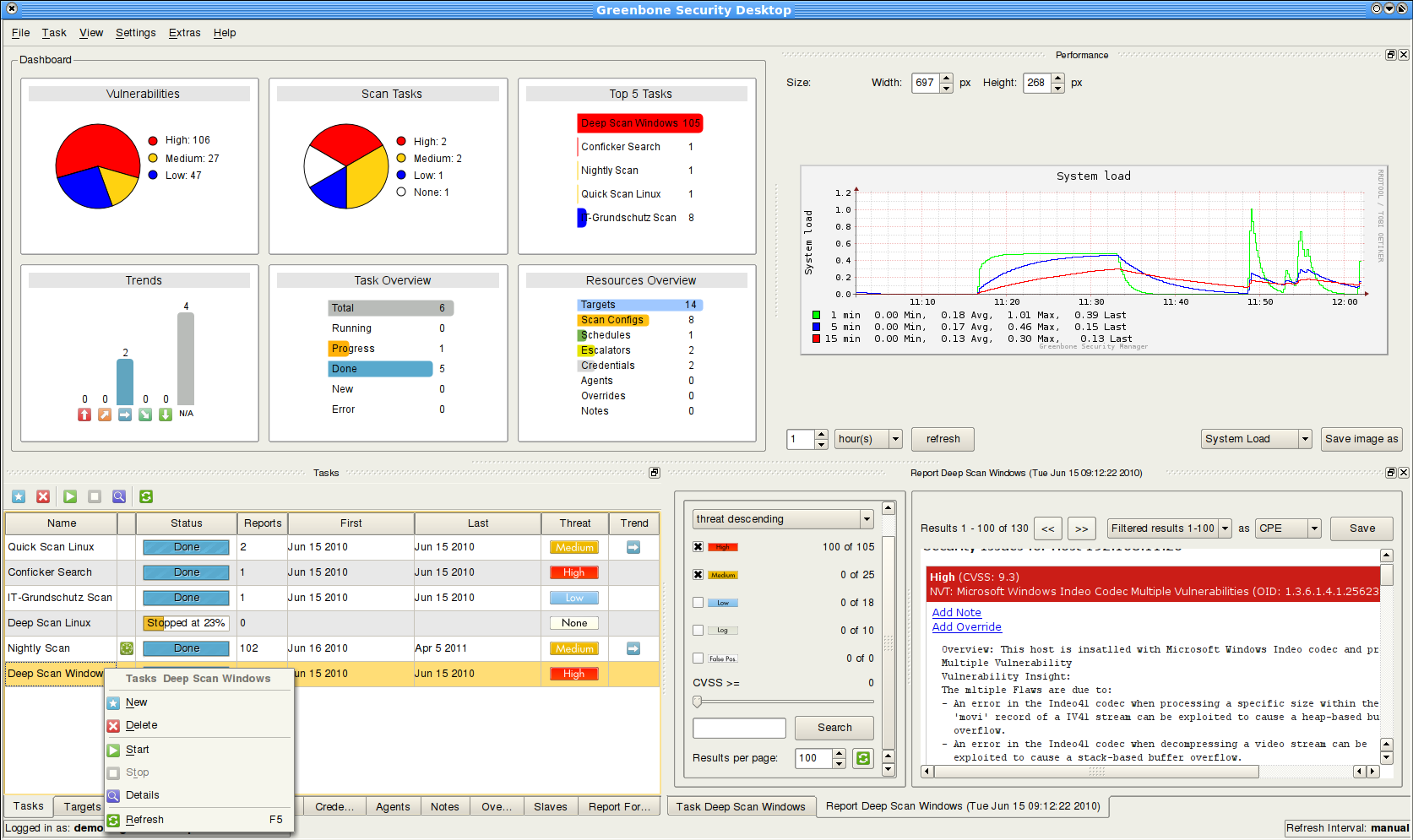
Task: Click the Task Details magnifier toolbar icon
Action: click(119, 496)
